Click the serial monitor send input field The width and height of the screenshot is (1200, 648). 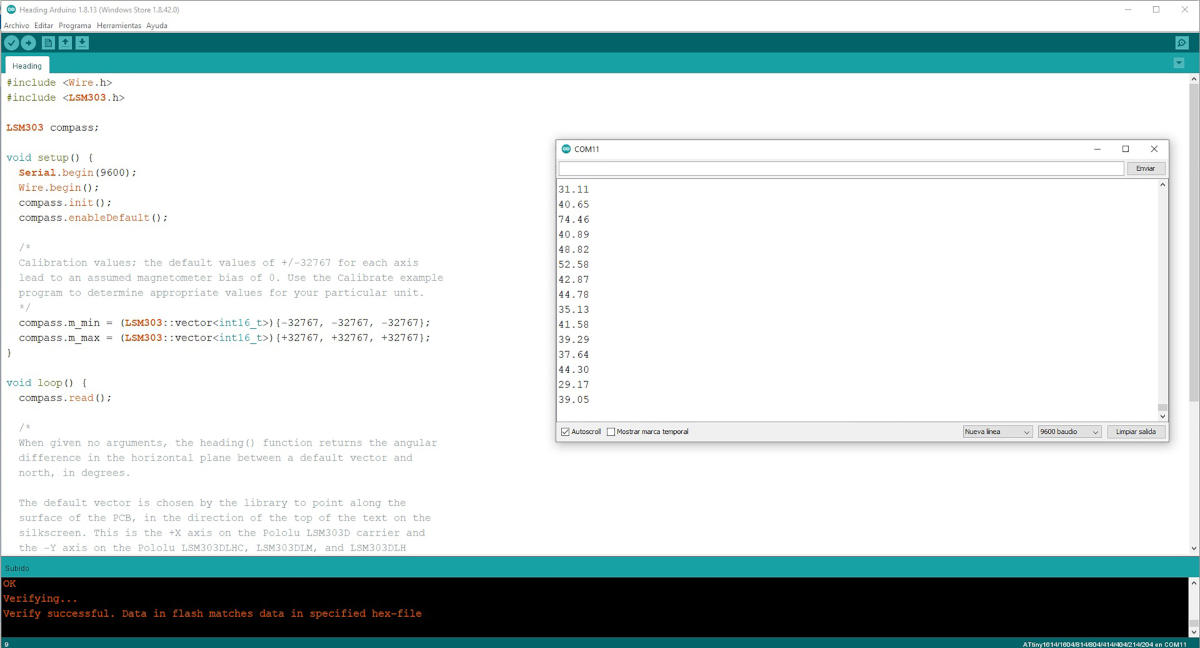coord(841,169)
